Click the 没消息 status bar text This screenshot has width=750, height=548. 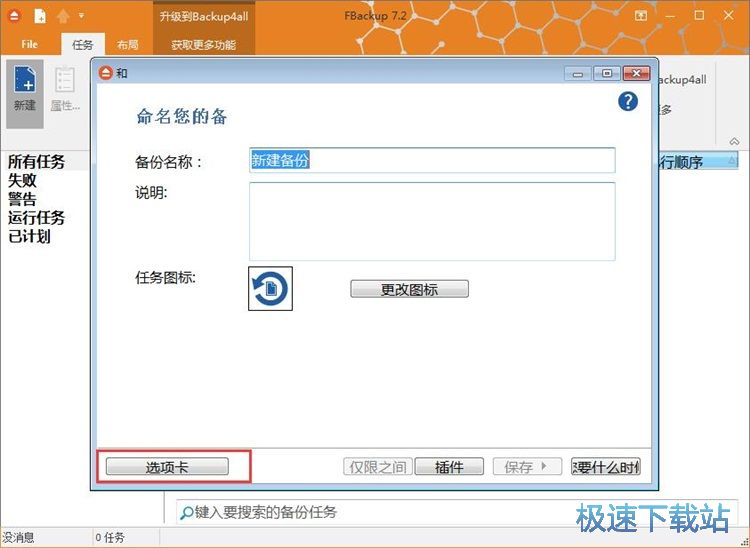(18, 537)
